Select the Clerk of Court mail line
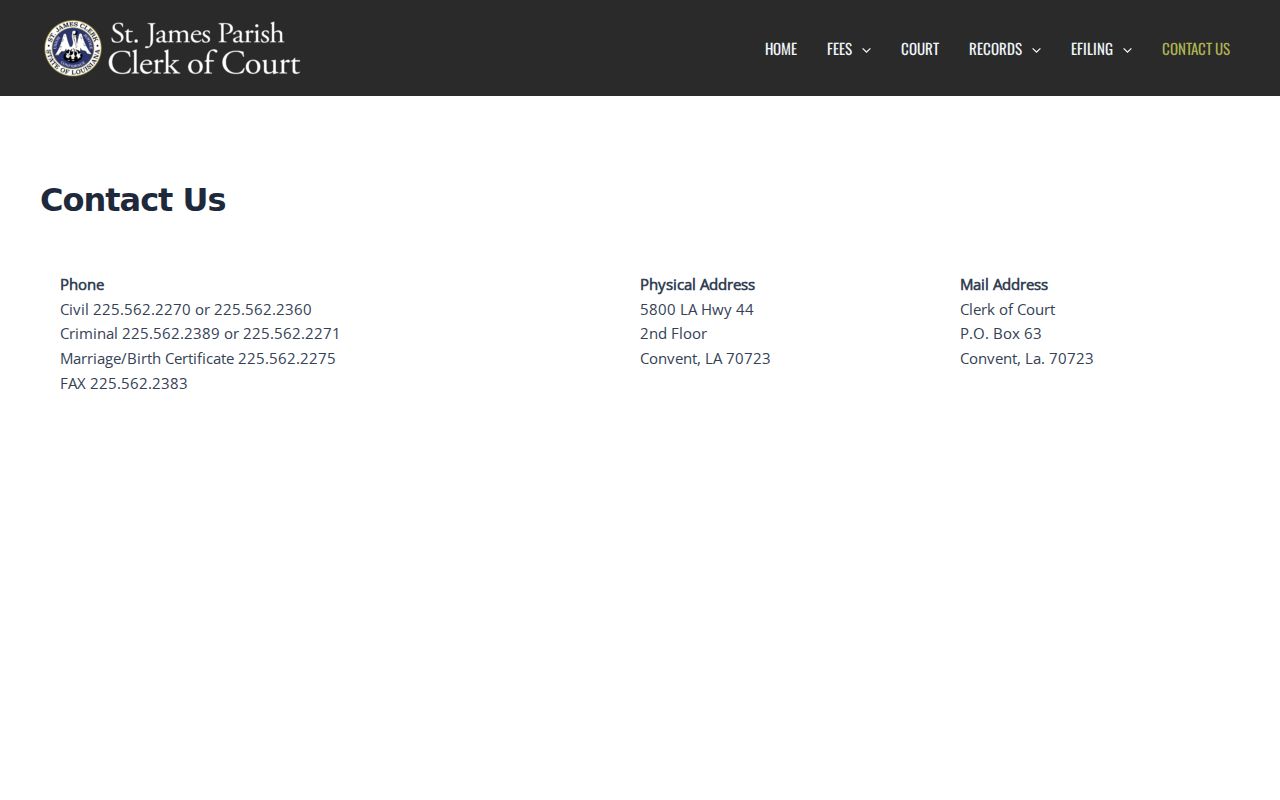The height and width of the screenshot is (800, 1280). (1007, 310)
